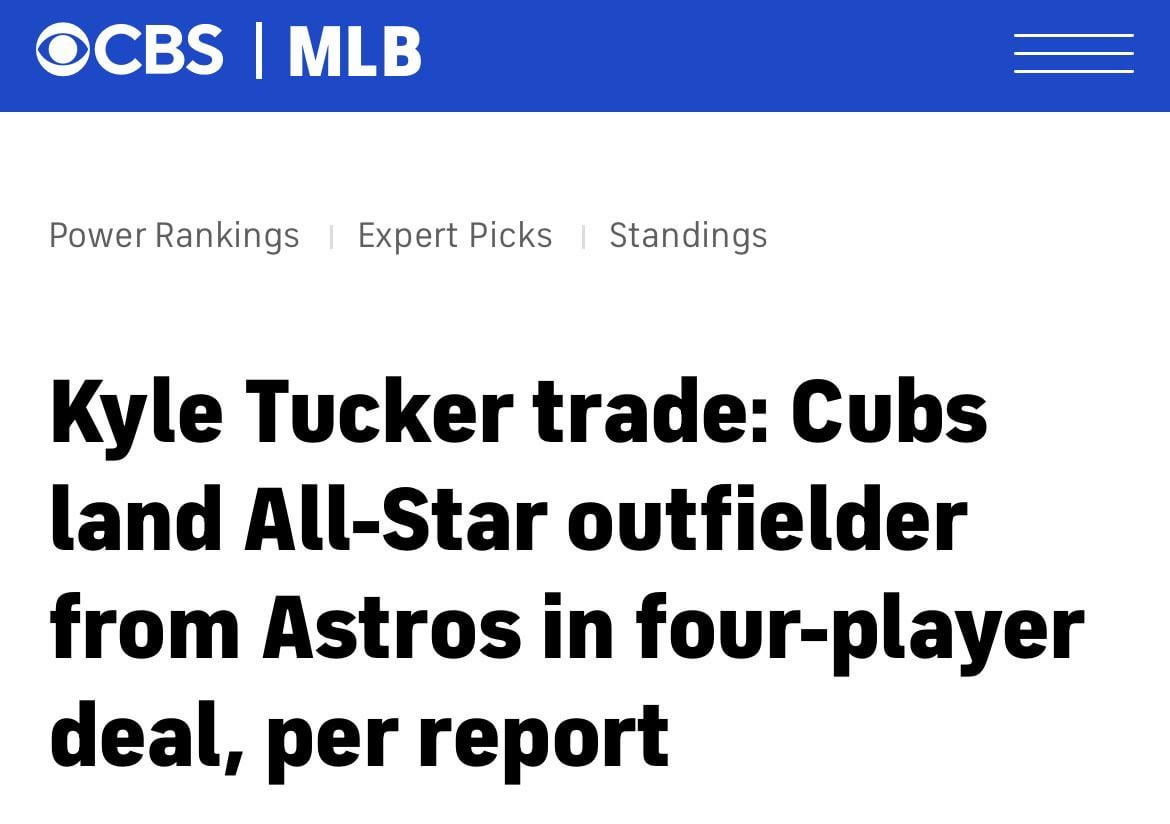Switch to the Expert Picks tab

(x=455, y=236)
